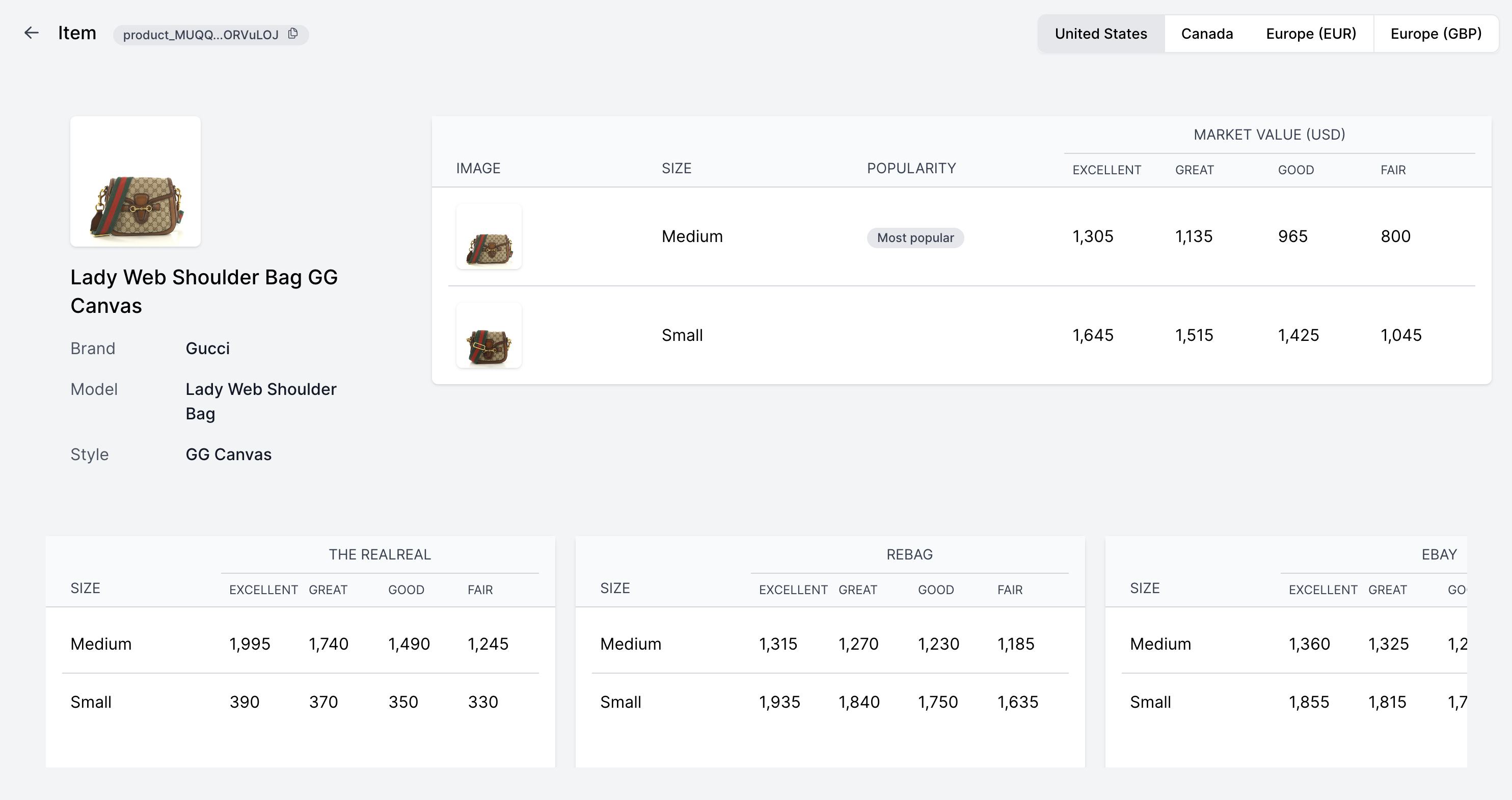Click the Gucci brand value
Viewport: 1512px width, 800px height.
click(x=208, y=349)
